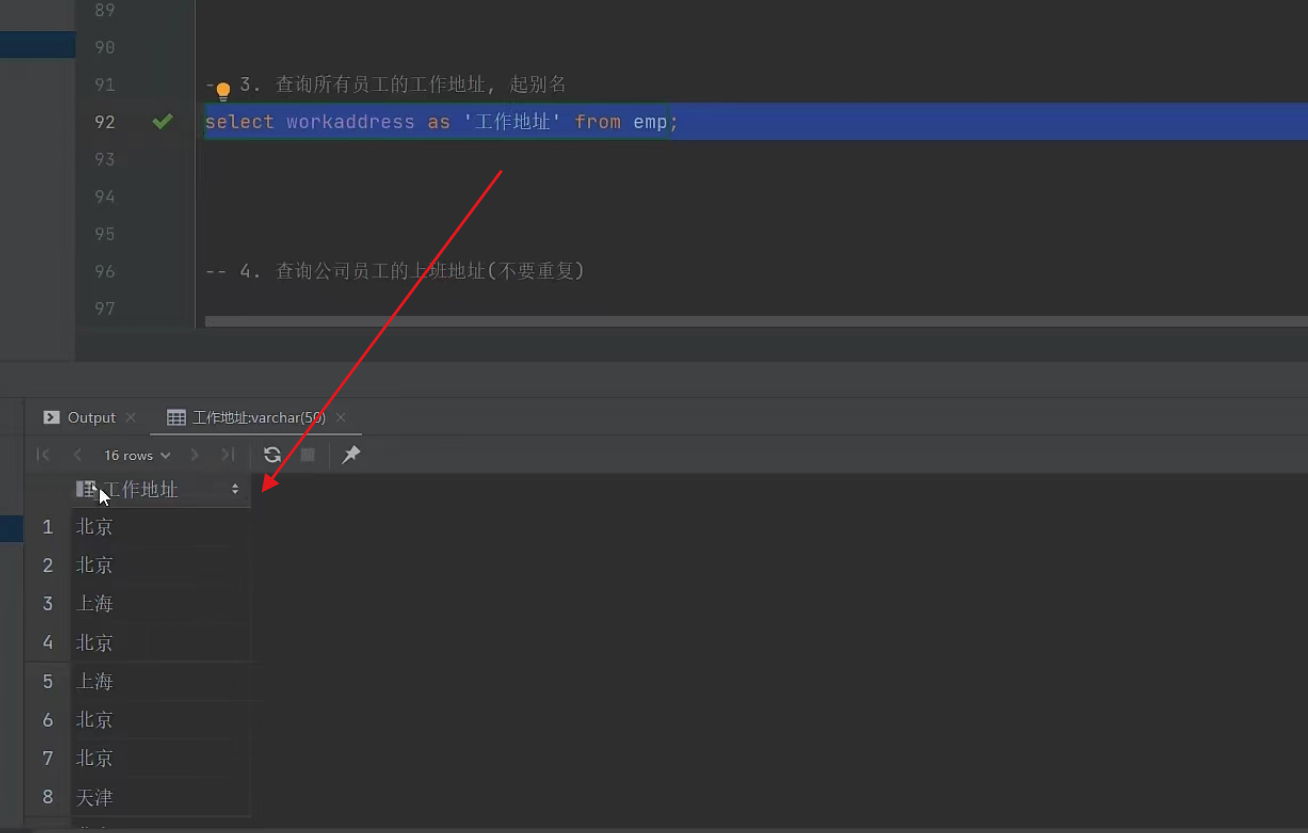Click line number 95 in gutter

coord(104,234)
